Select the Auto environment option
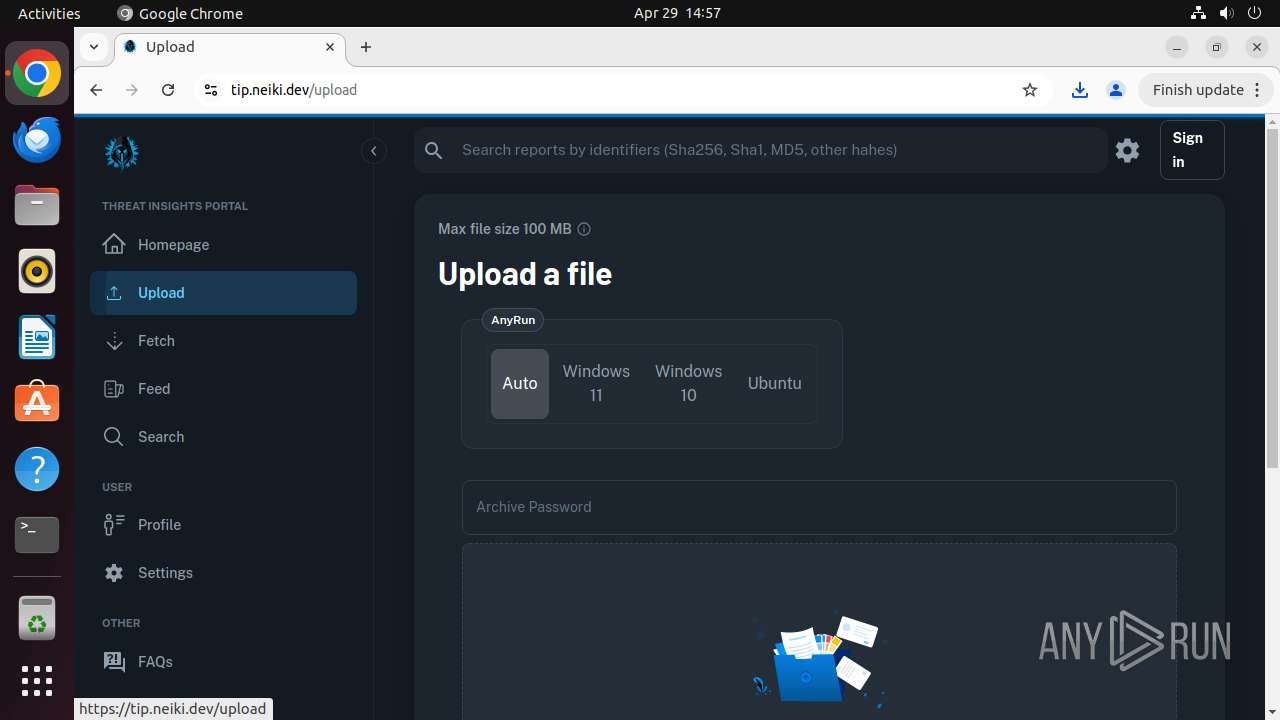The height and width of the screenshot is (720, 1280). point(520,383)
